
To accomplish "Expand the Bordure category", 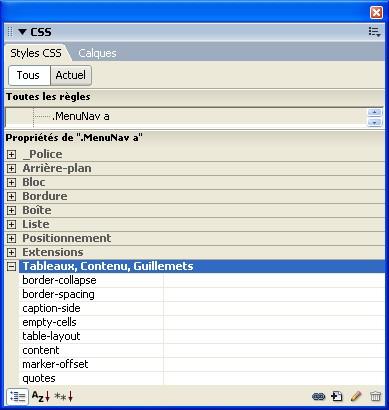I will [11, 196].
